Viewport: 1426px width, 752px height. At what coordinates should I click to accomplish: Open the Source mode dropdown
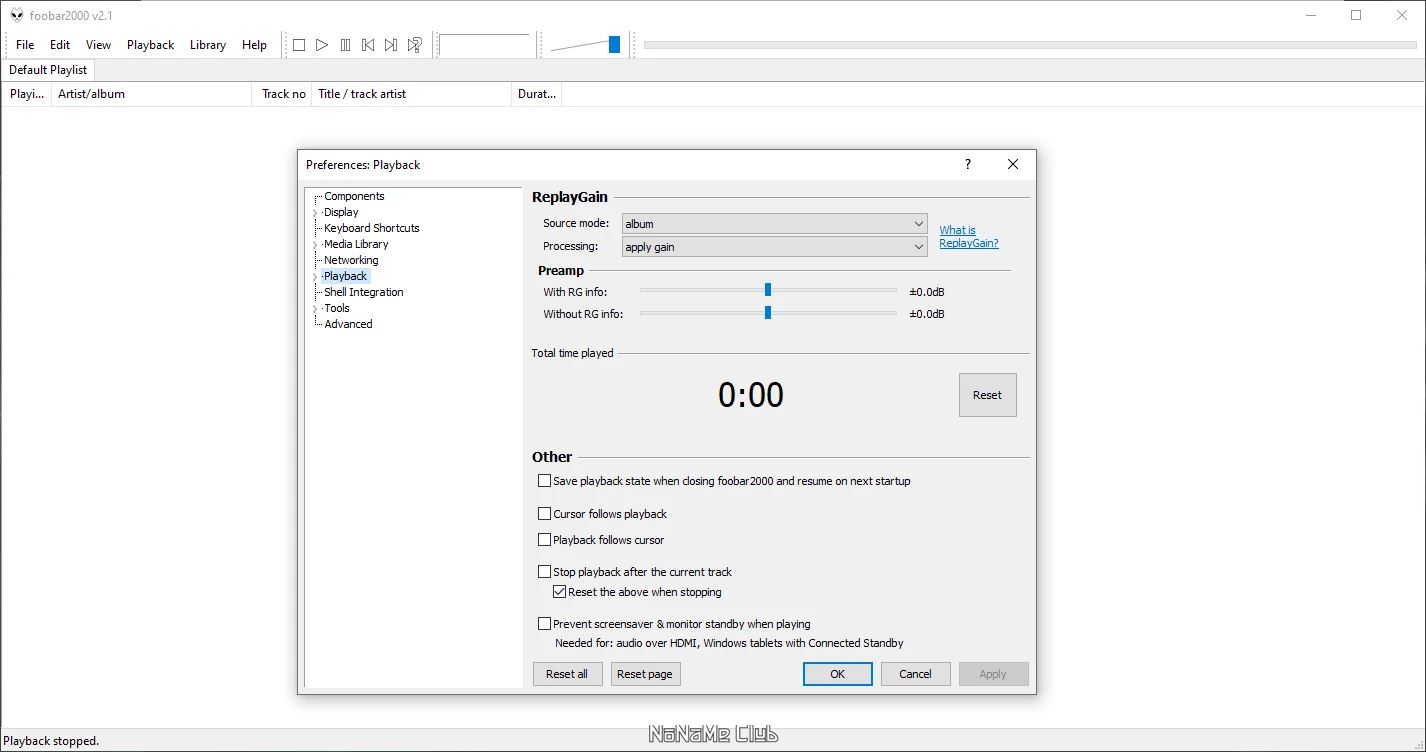(775, 224)
